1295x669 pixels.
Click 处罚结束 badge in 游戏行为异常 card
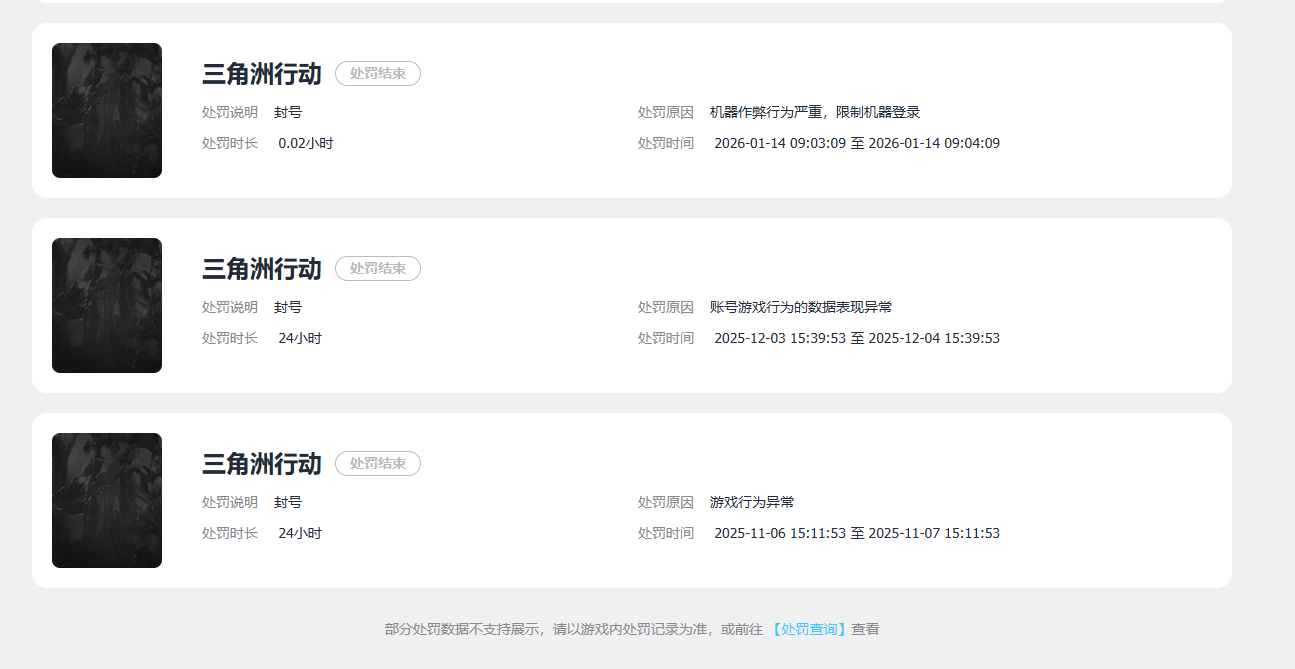coord(378,463)
